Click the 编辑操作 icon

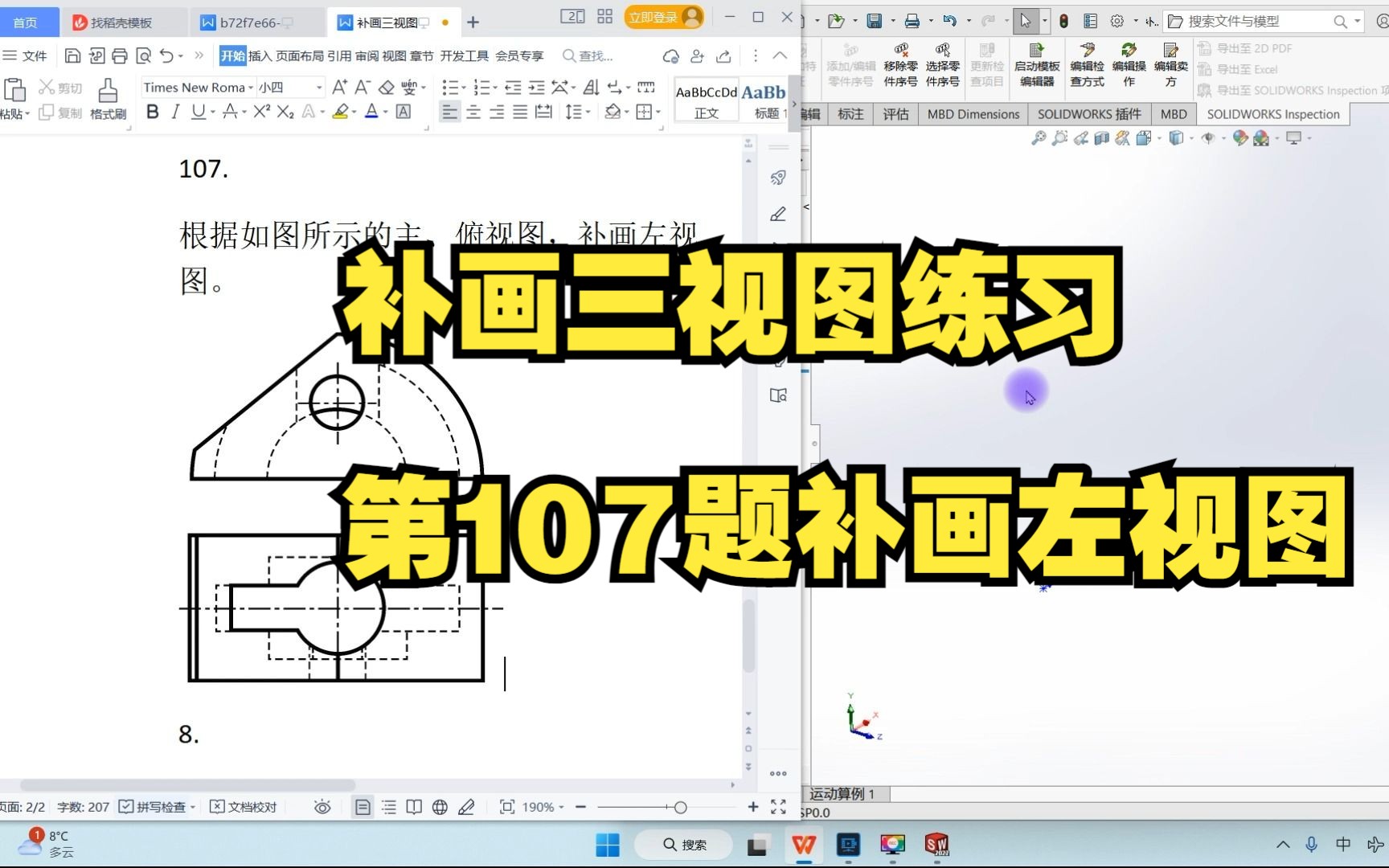point(1129,64)
